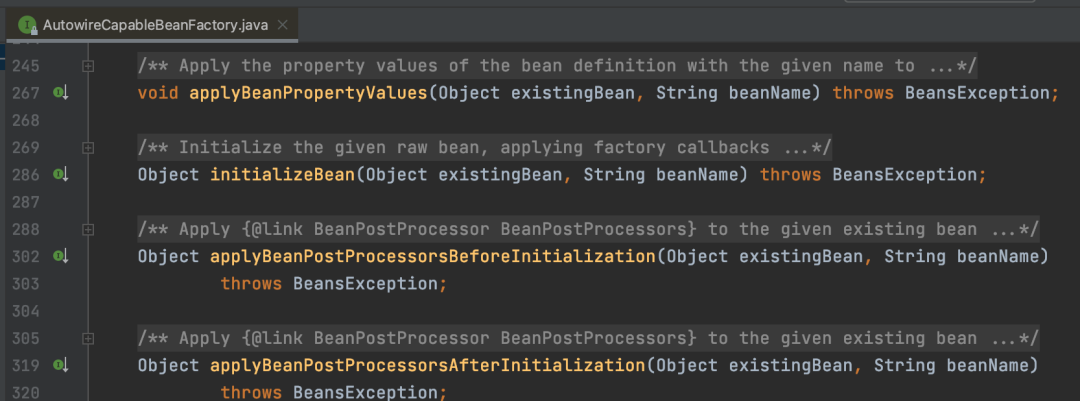Click implemented-method gutter icon on line 267
Image resolution: width=1080 pixels, height=401 pixels.
click(x=61, y=93)
